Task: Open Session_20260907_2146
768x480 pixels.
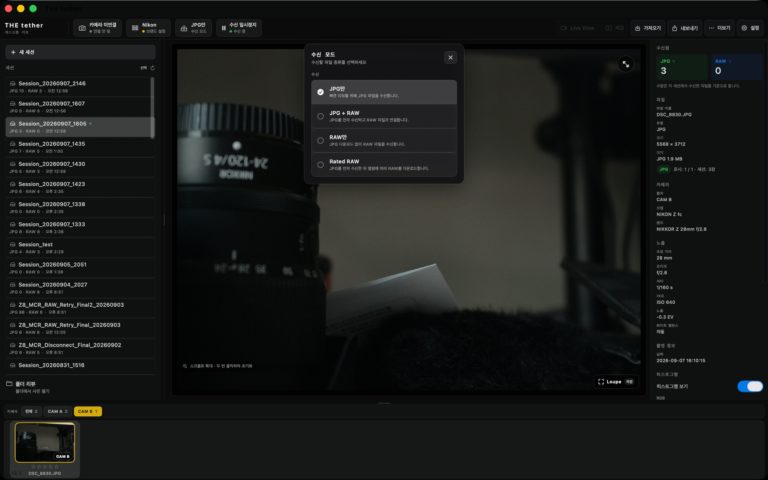Action: pyautogui.click(x=78, y=87)
